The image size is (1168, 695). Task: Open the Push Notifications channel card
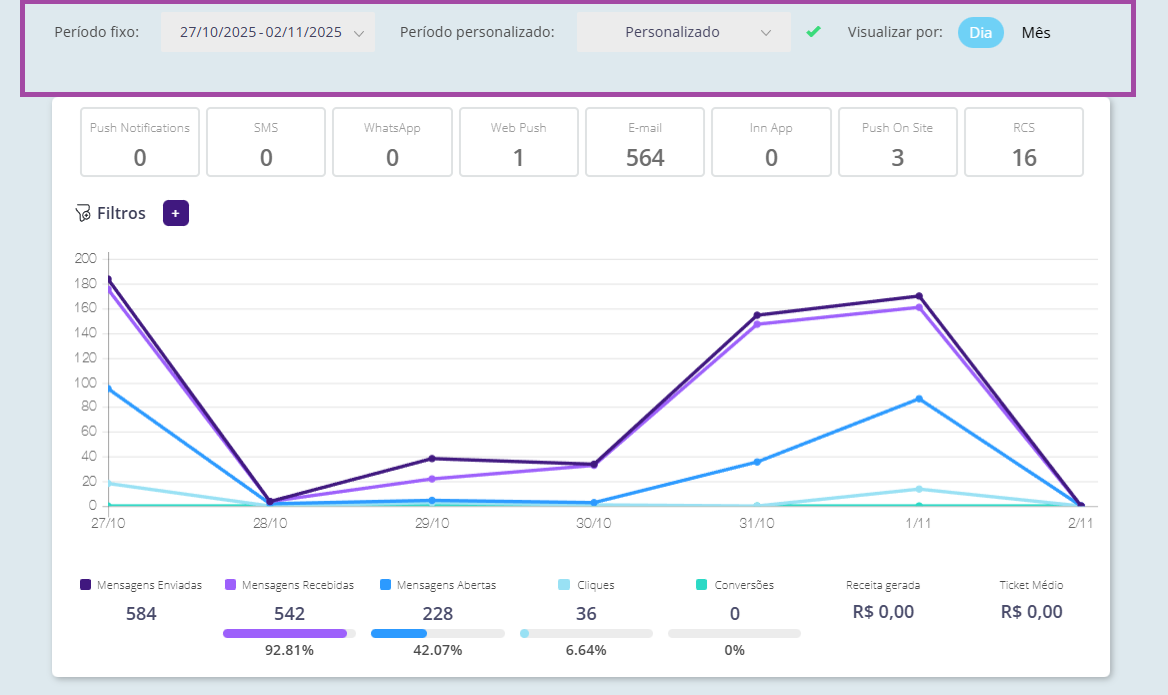coord(140,142)
